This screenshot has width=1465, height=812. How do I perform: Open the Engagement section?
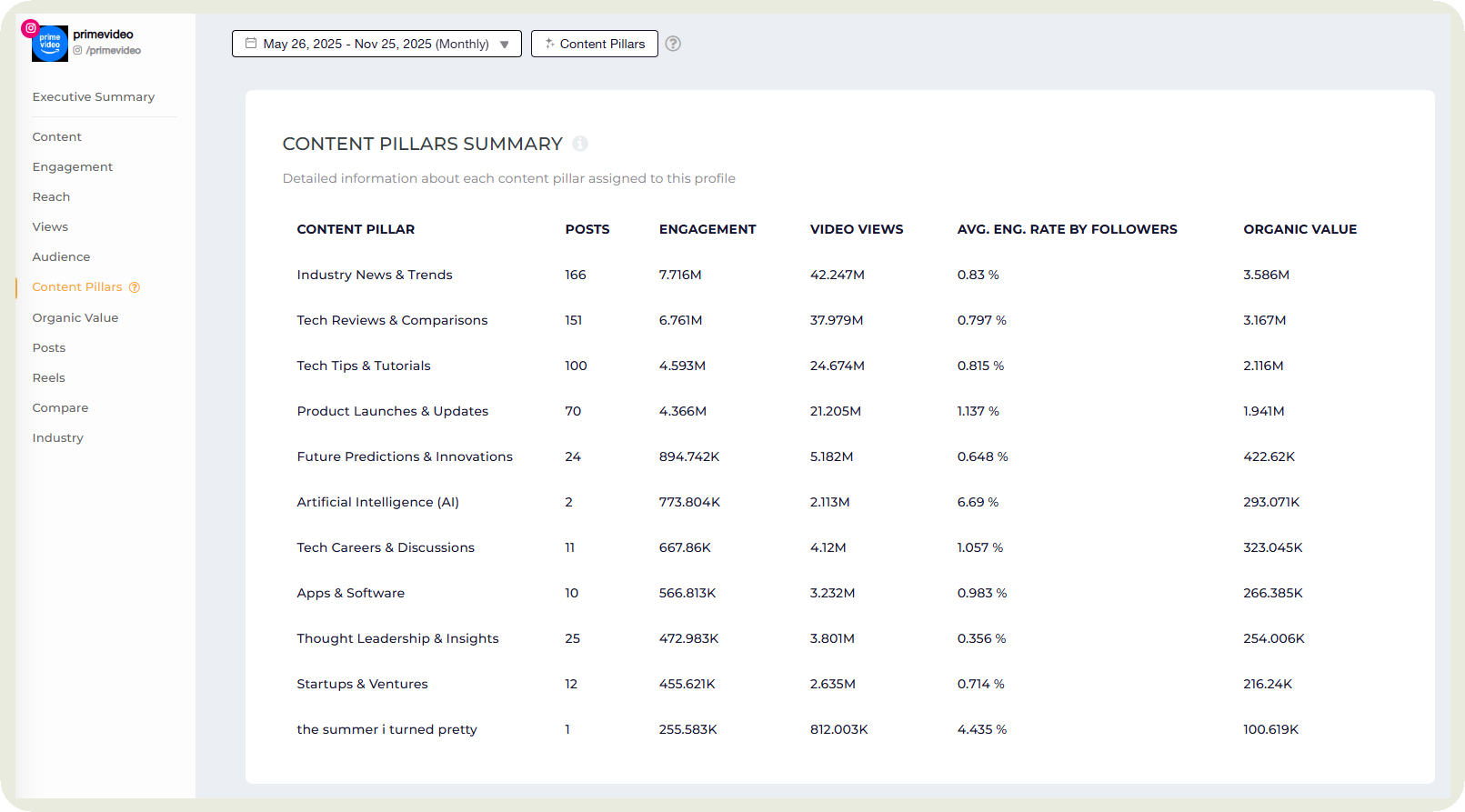73,166
